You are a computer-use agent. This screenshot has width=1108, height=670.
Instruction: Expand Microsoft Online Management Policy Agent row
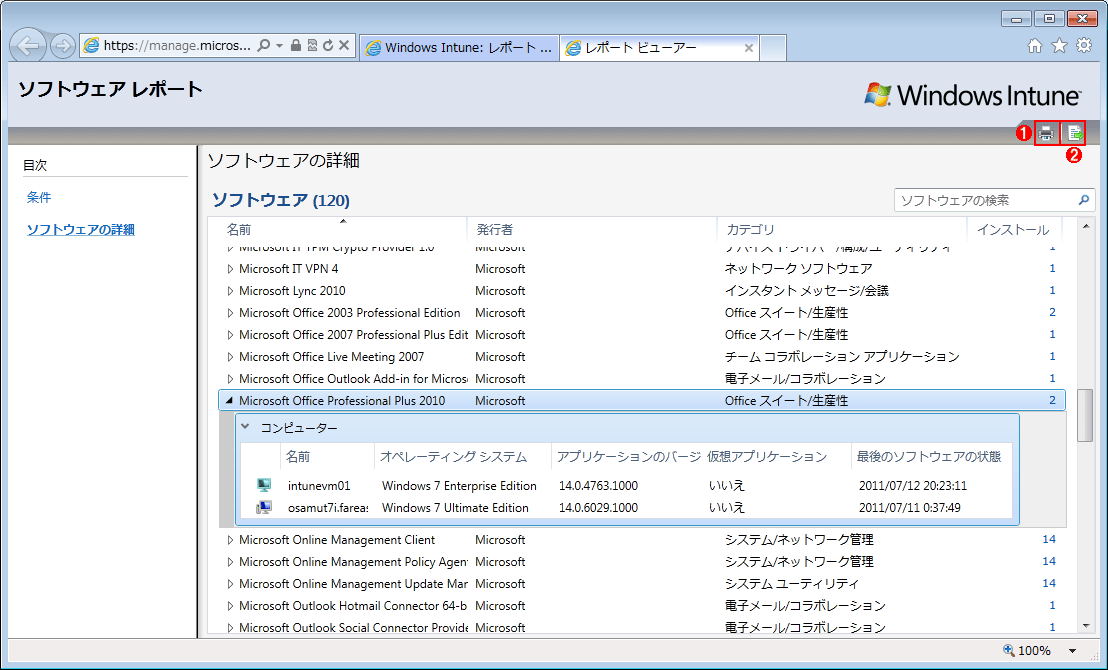230,562
